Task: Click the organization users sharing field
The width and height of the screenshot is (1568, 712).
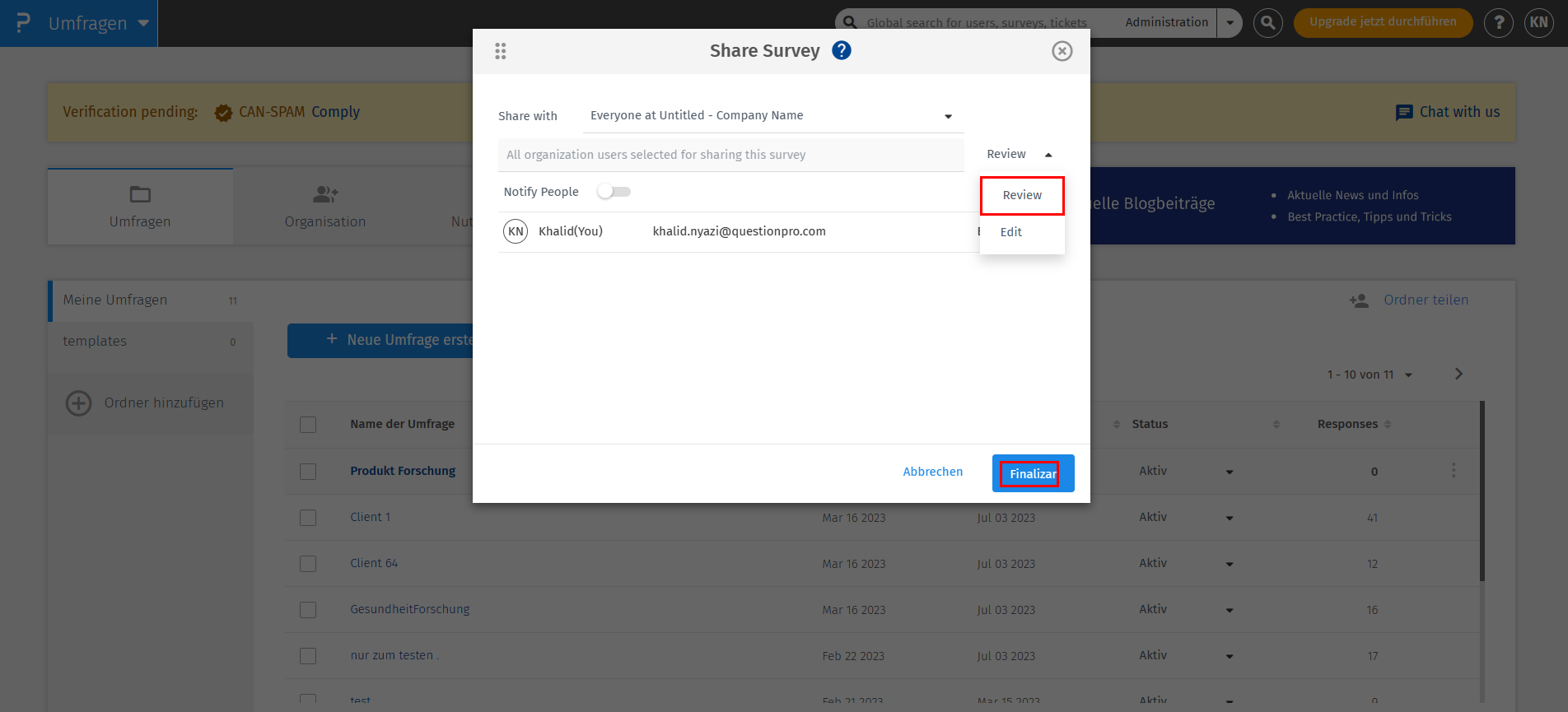Action: click(730, 155)
